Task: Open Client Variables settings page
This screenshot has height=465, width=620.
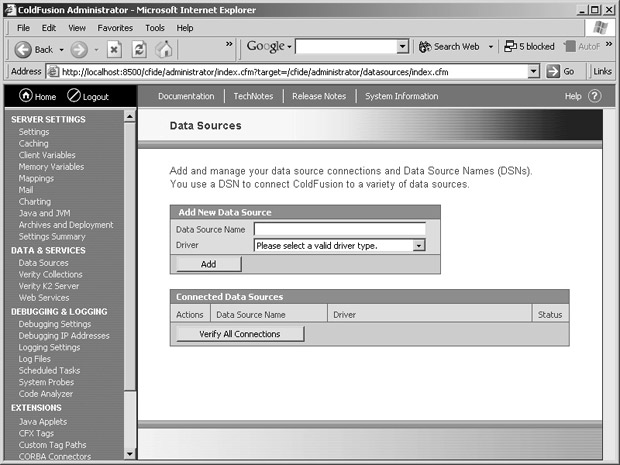Action: pos(47,155)
